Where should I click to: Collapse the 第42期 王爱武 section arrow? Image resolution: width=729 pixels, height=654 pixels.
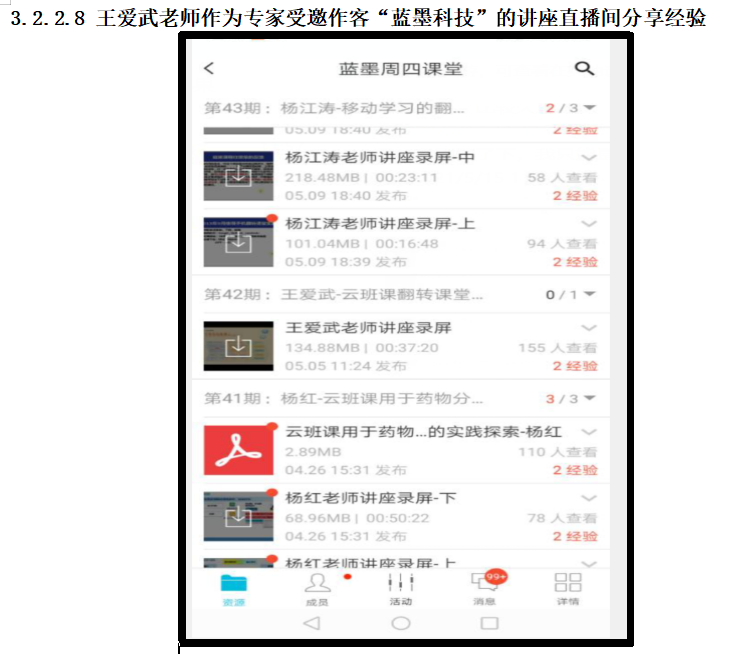click(590, 295)
